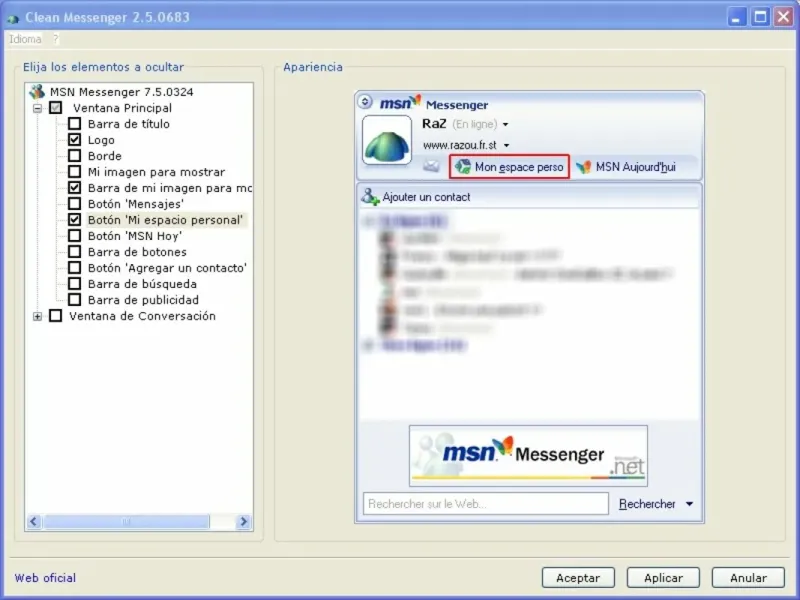Uncheck Barra de mi imagen para mostrar
Image resolution: width=800 pixels, height=600 pixels.
74,187
